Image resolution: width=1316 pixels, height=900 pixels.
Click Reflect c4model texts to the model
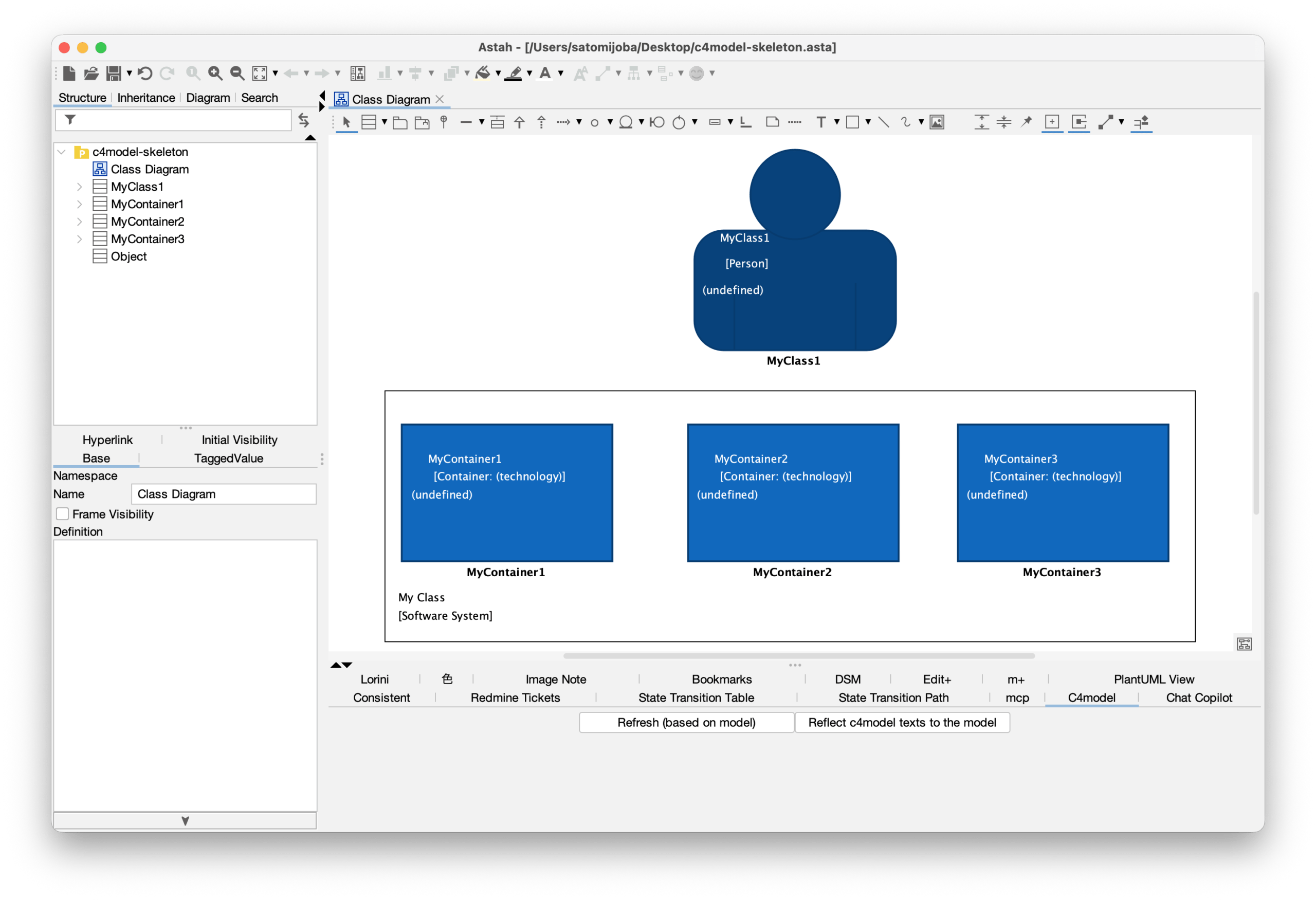click(902, 722)
